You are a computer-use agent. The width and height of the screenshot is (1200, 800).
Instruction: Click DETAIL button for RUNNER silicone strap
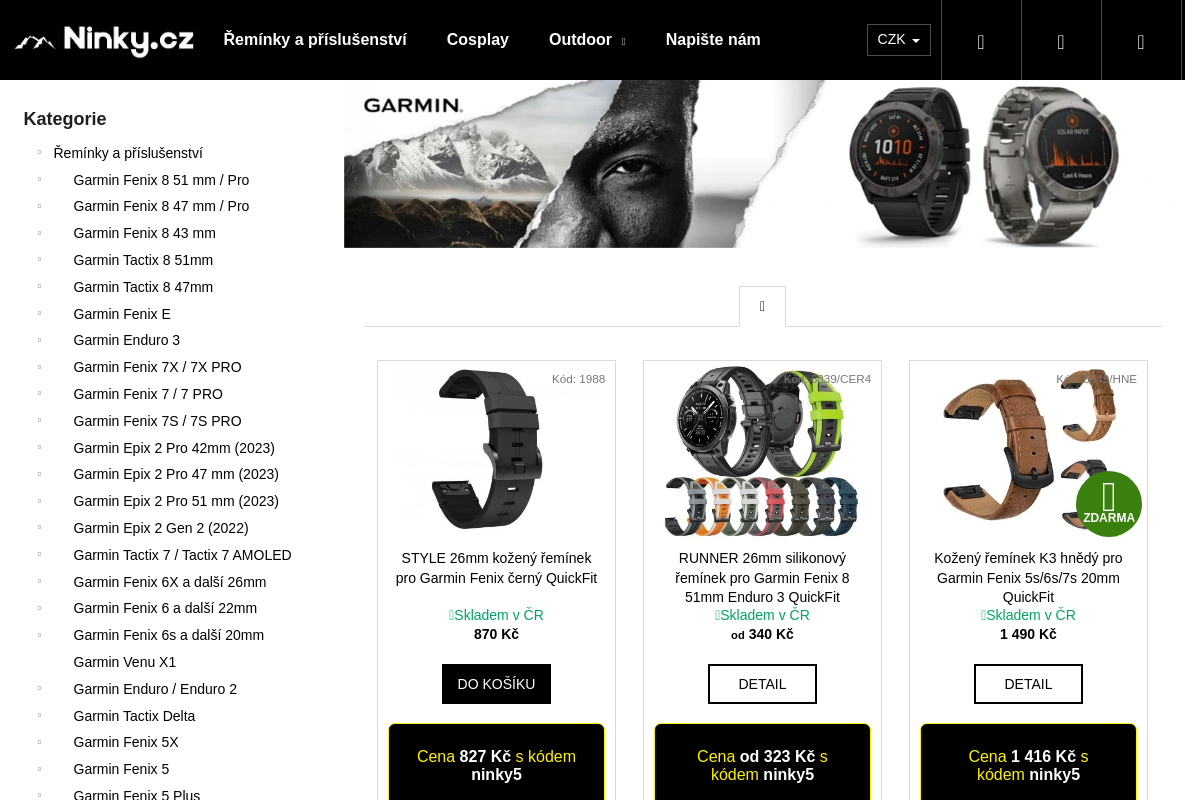coord(762,684)
